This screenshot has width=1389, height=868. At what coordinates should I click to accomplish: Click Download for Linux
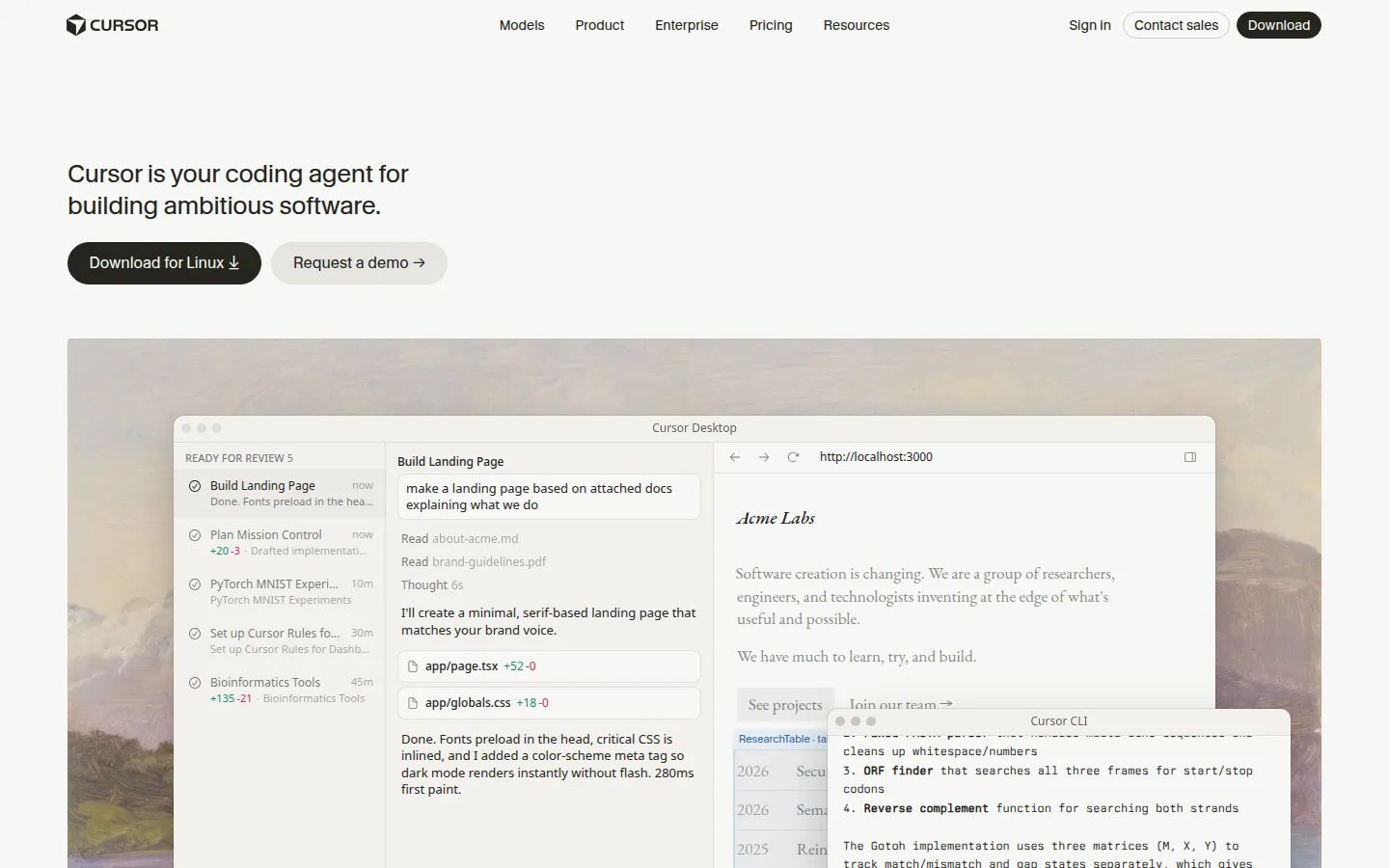point(164,263)
